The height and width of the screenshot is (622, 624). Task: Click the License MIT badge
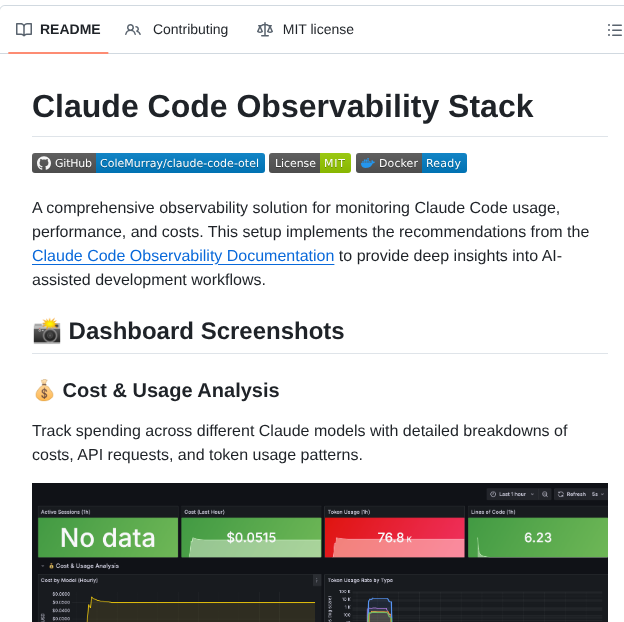click(310, 163)
